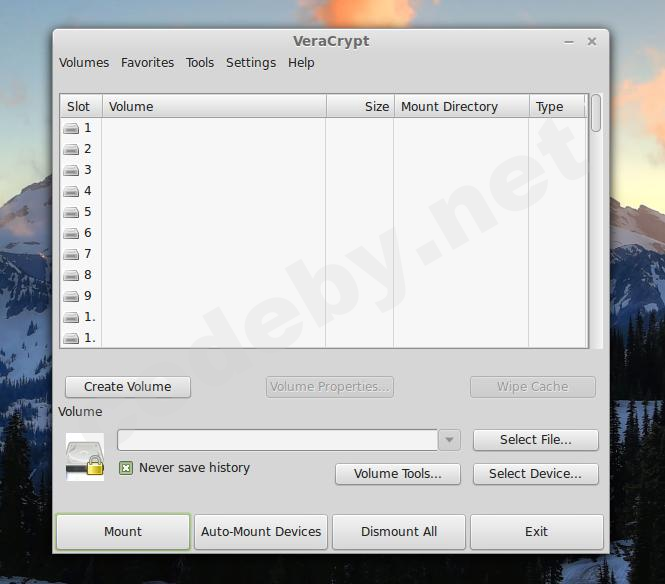The height and width of the screenshot is (584, 665).
Task: Click the Select Device... button
Action: [536, 474]
